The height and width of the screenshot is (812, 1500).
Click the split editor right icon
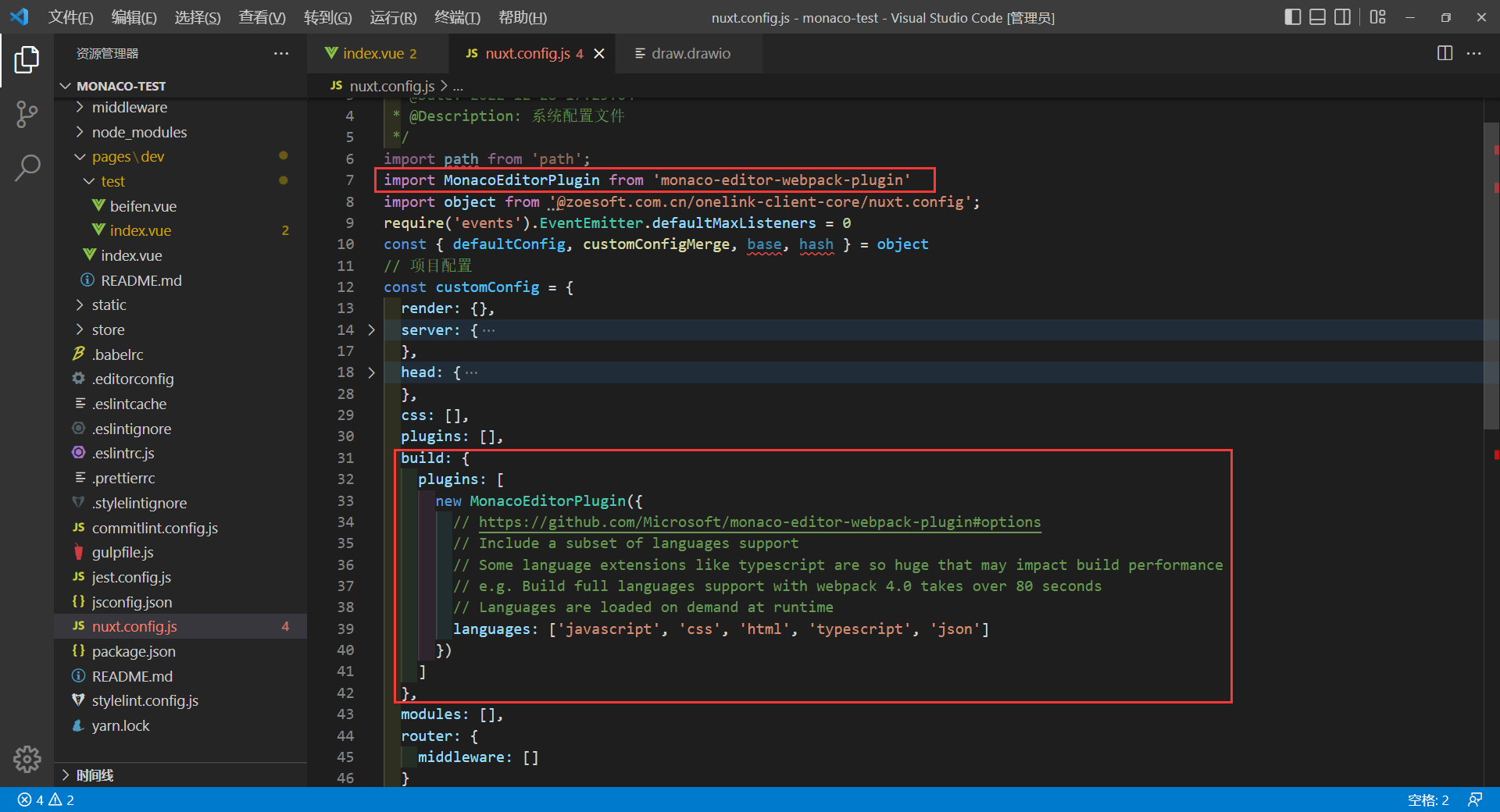pyautogui.click(x=1445, y=53)
